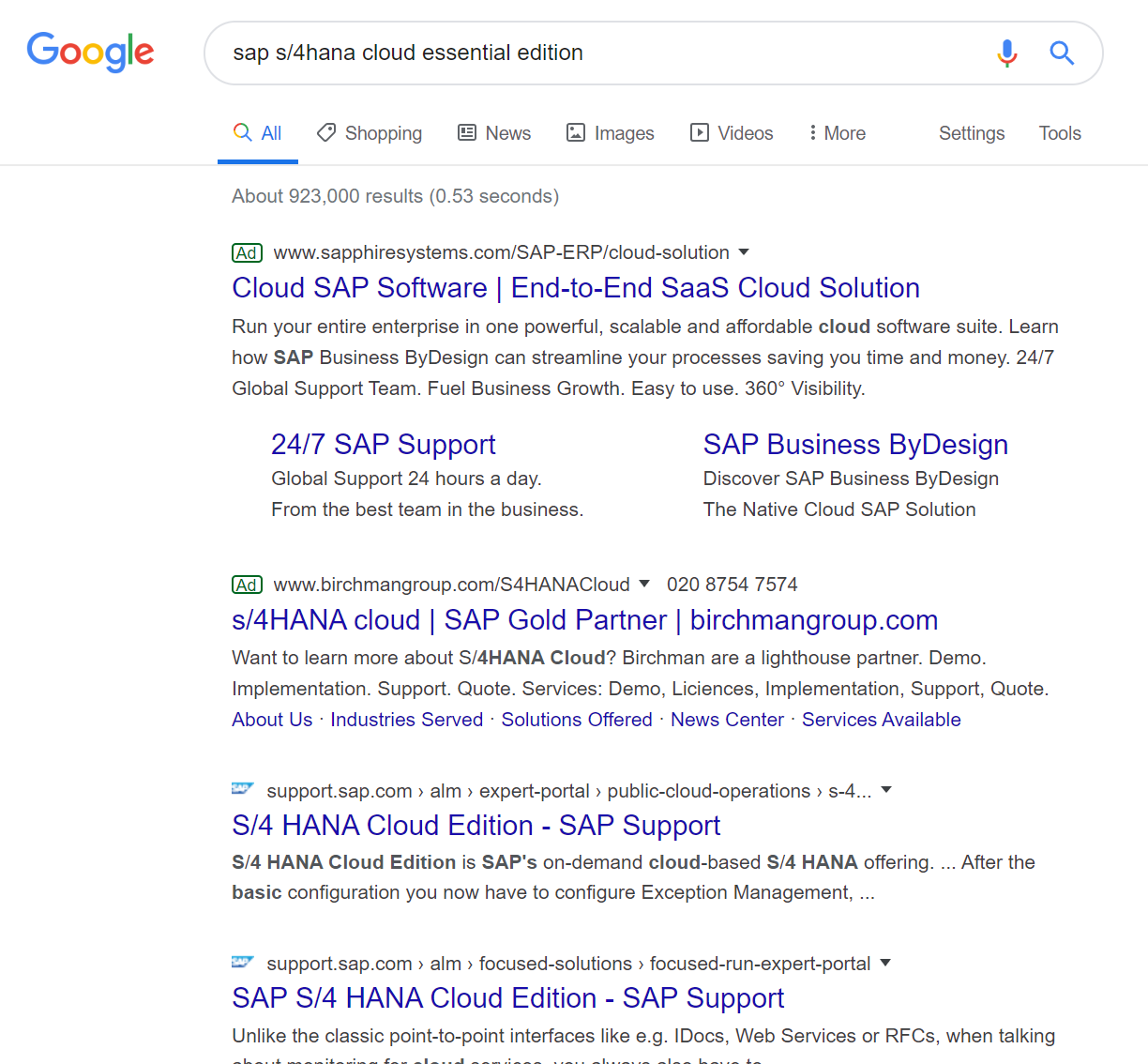This screenshot has height=1064, width=1148.
Task: Switch to the Videos tab
Action: 732,133
